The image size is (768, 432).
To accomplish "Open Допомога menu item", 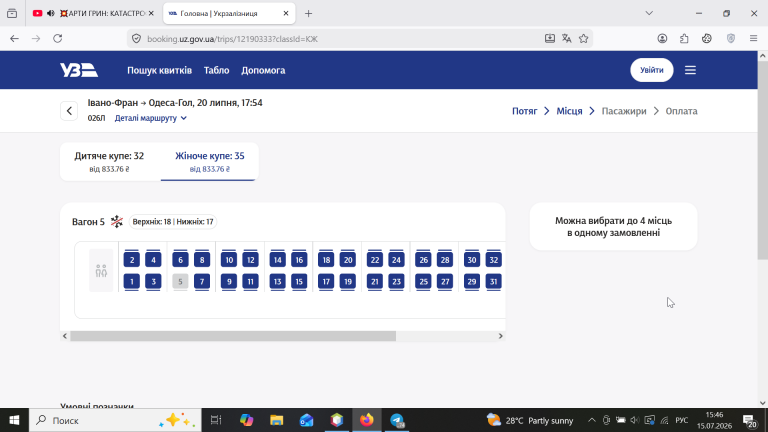I will point(263,70).
